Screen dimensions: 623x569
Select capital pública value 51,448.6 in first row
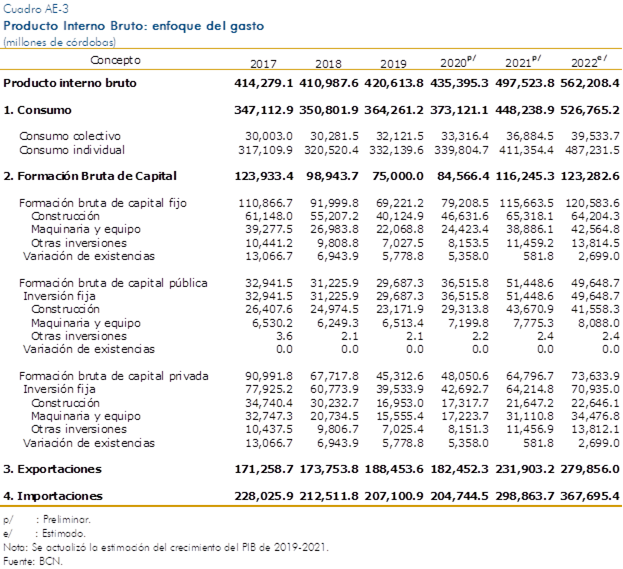[530, 283]
